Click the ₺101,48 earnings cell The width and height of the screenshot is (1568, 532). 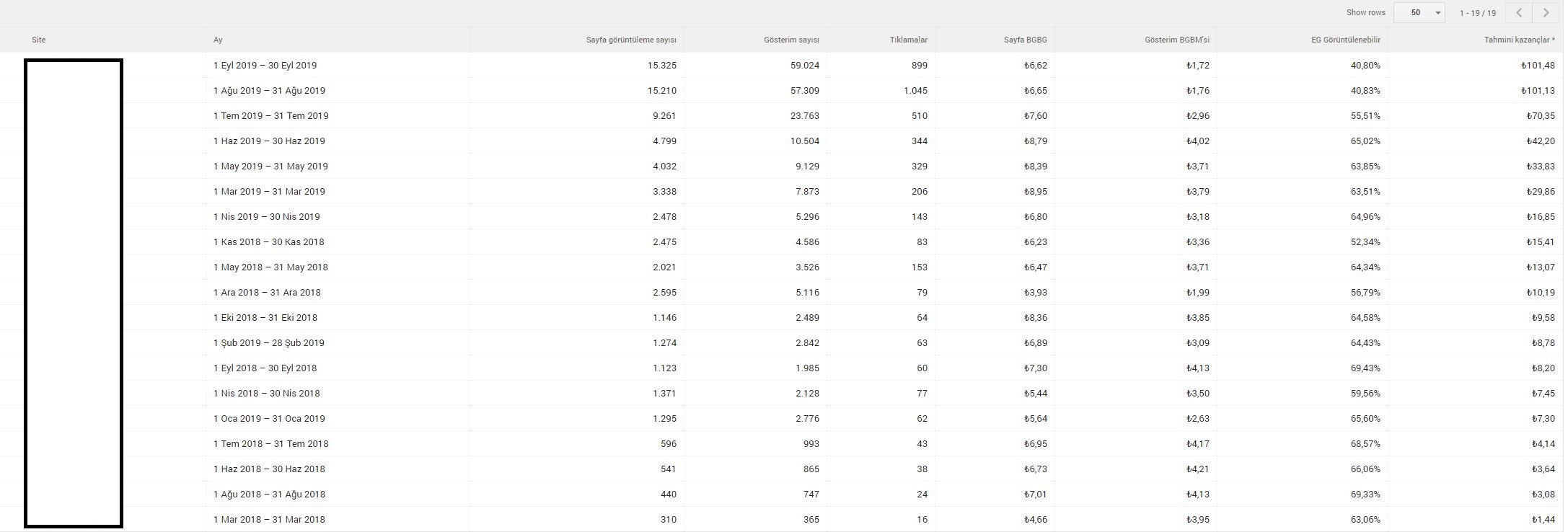pos(1538,65)
